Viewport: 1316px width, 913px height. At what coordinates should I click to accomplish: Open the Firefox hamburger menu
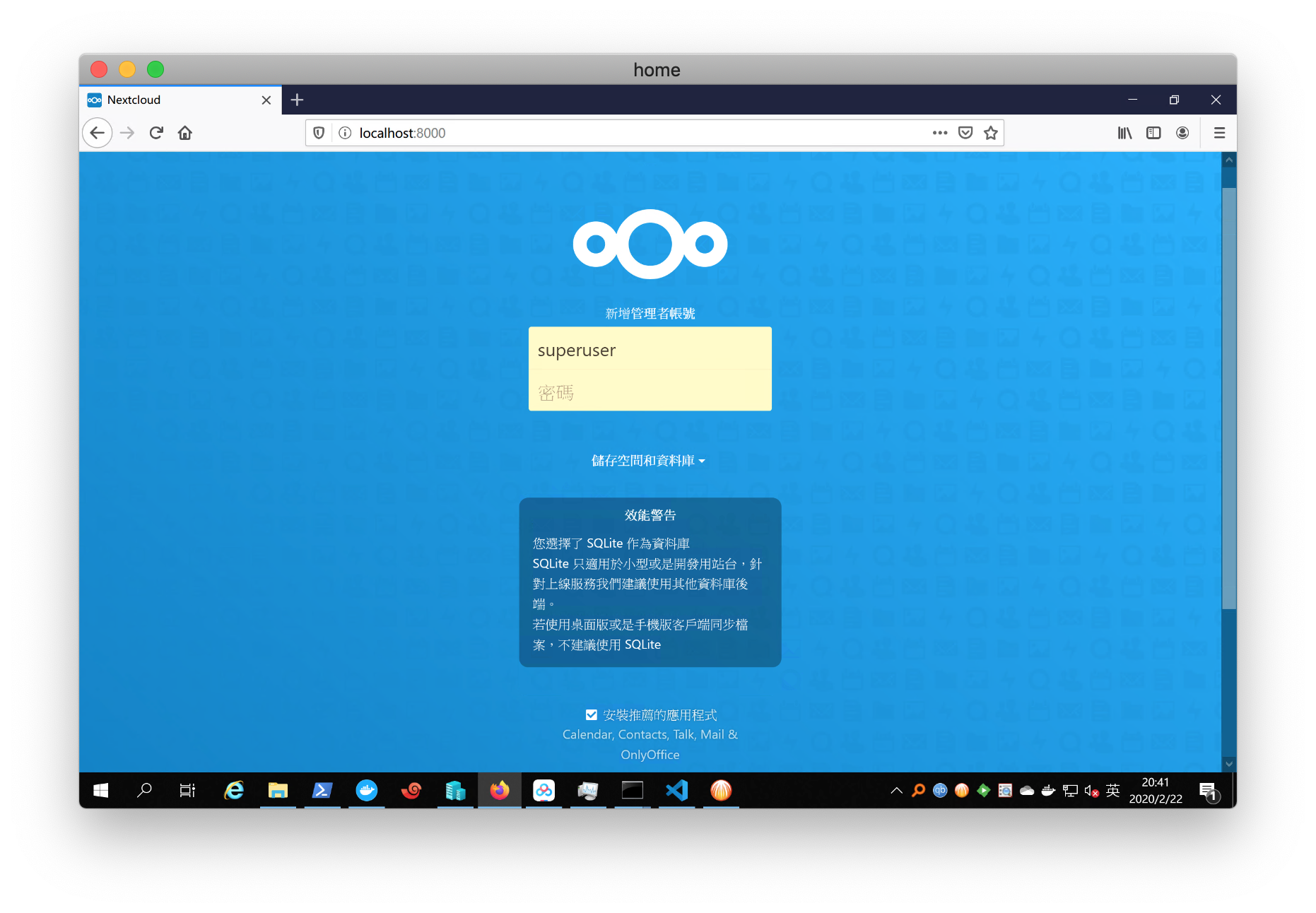coord(1219,133)
